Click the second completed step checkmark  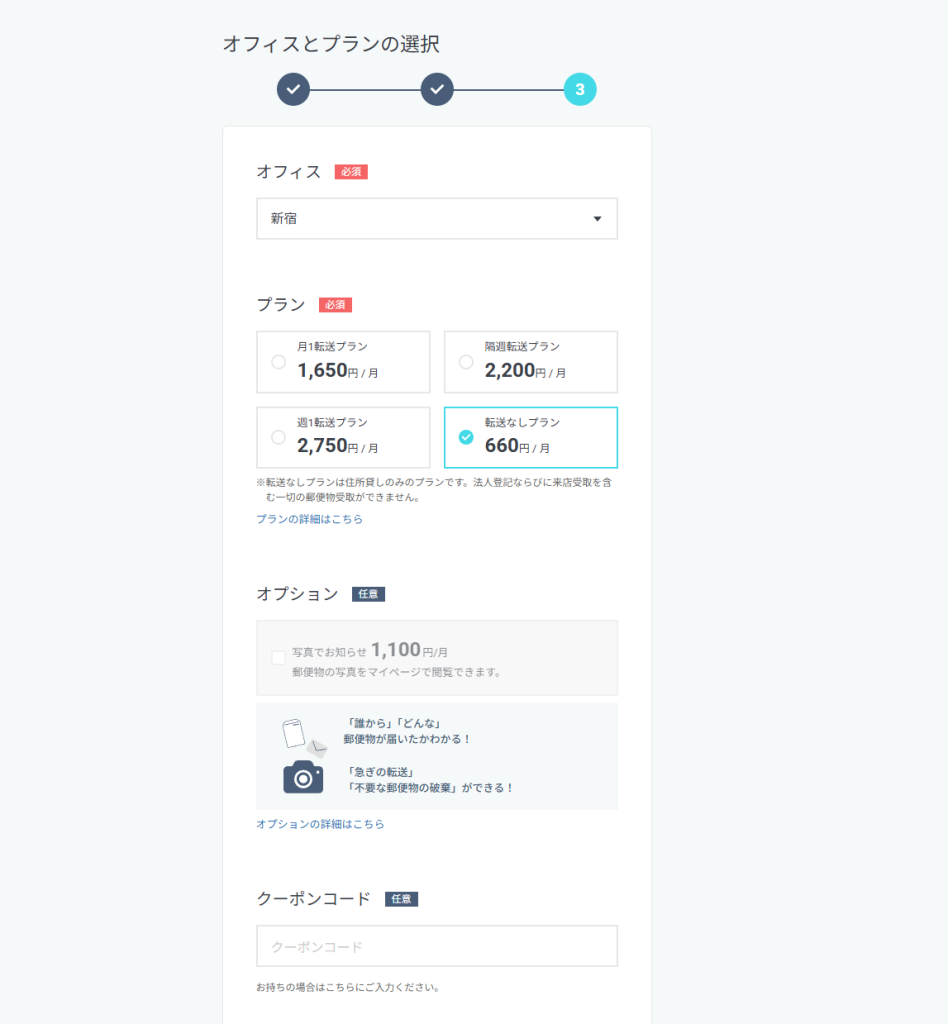437,90
